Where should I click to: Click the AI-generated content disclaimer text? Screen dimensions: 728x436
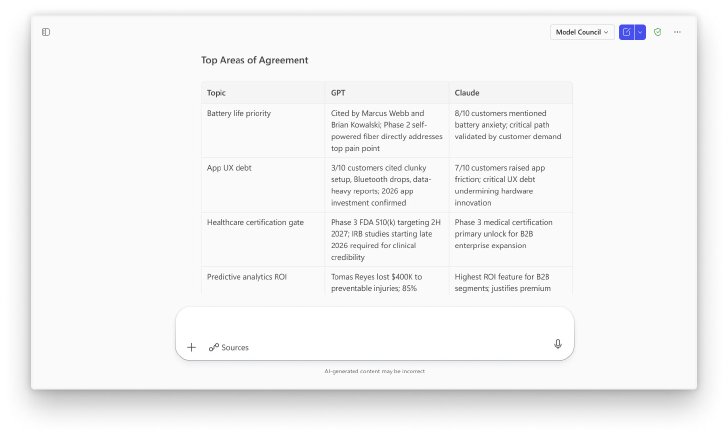(x=375, y=371)
